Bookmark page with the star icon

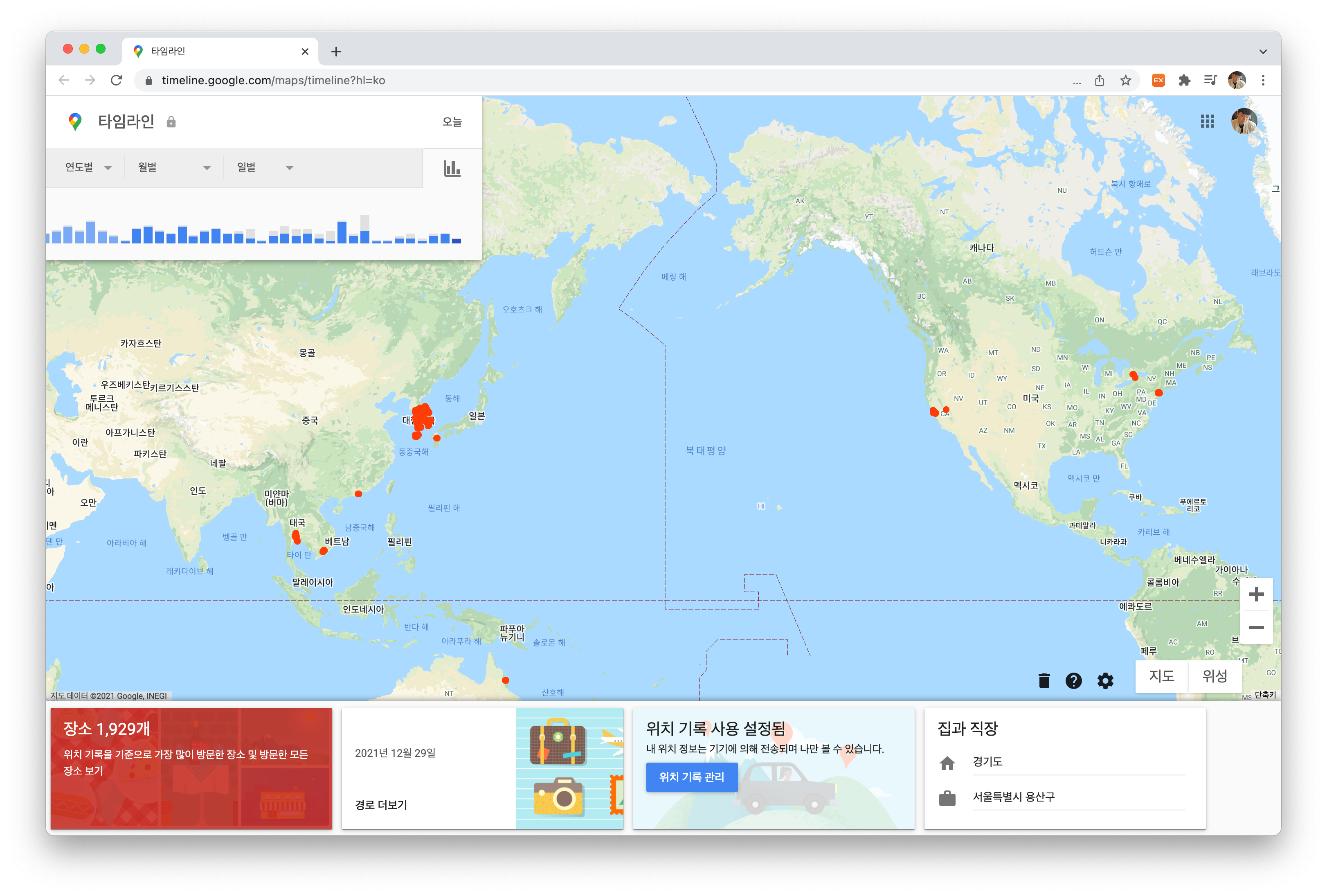click(x=1125, y=81)
